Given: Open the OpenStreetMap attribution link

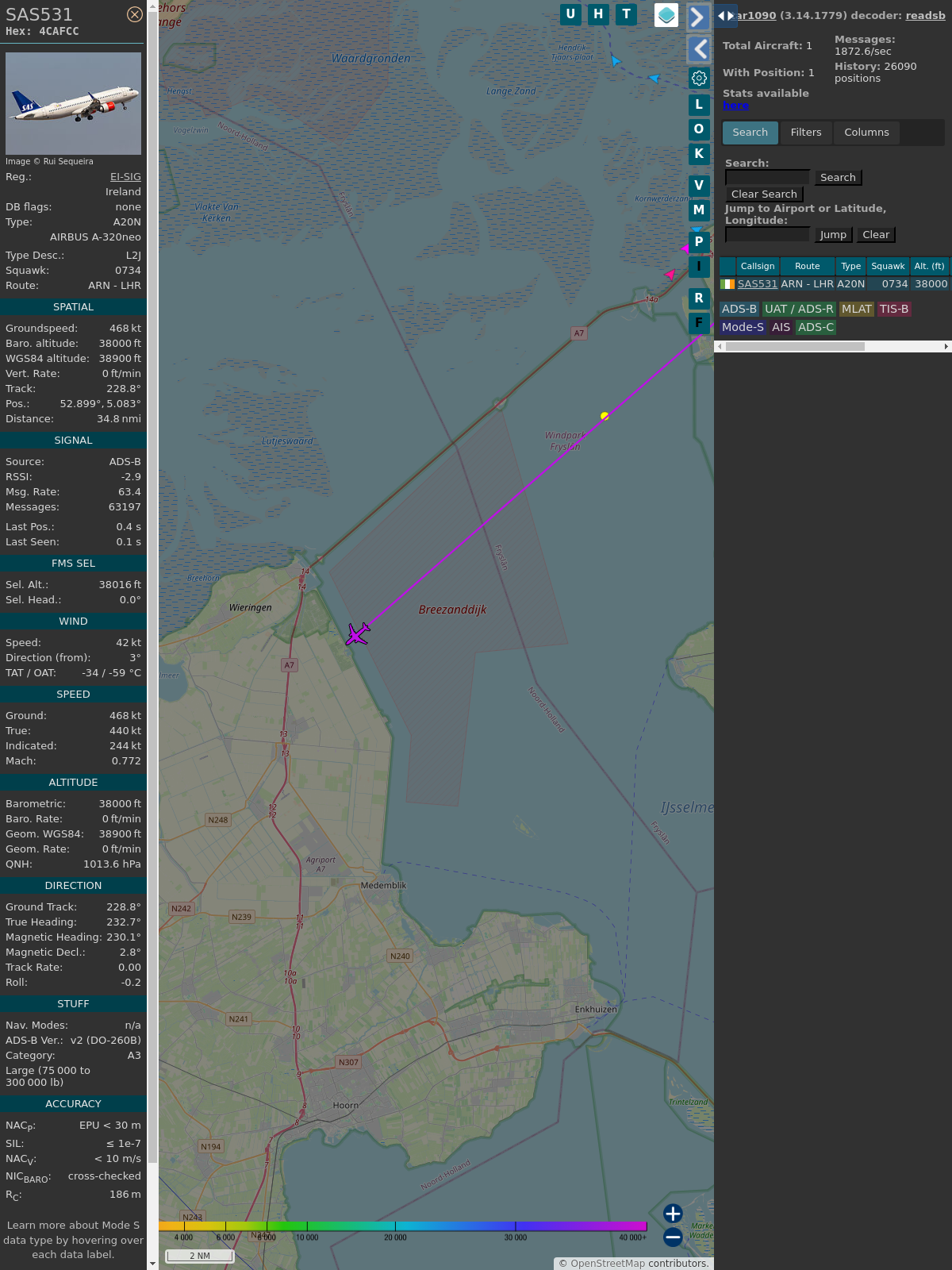Looking at the screenshot, I should click(x=608, y=1264).
